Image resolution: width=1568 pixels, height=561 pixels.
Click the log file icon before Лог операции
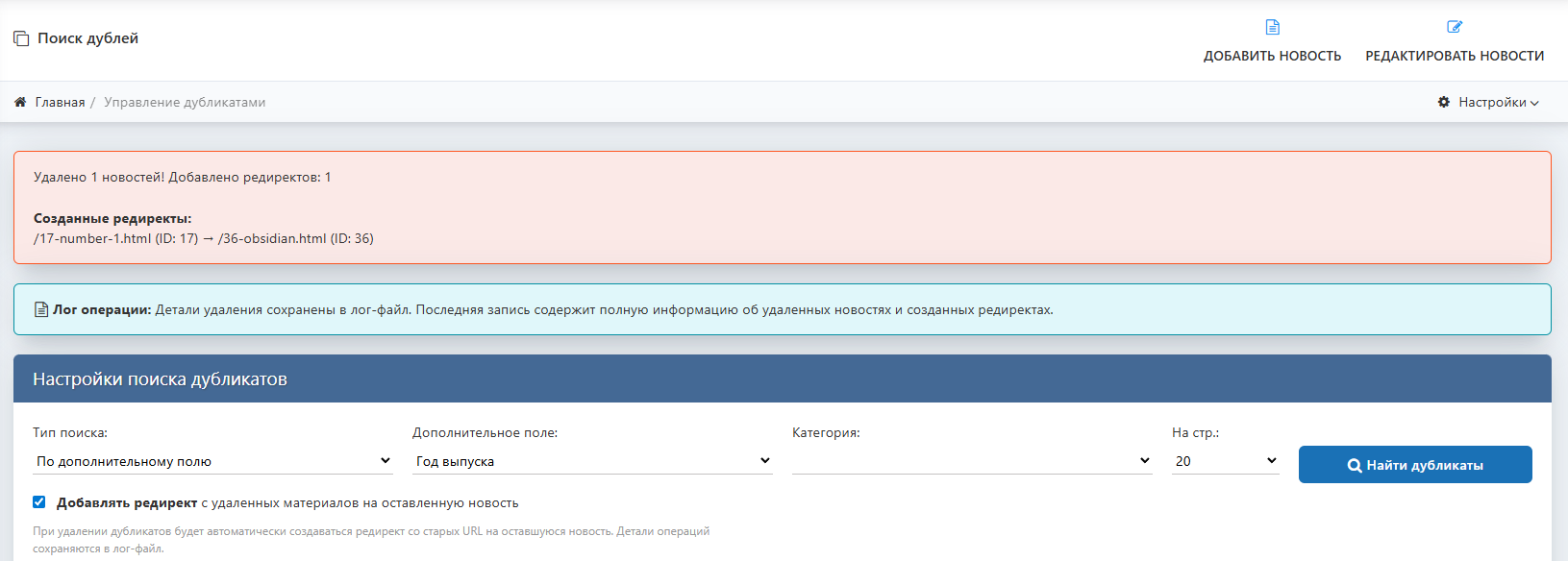pyautogui.click(x=41, y=309)
